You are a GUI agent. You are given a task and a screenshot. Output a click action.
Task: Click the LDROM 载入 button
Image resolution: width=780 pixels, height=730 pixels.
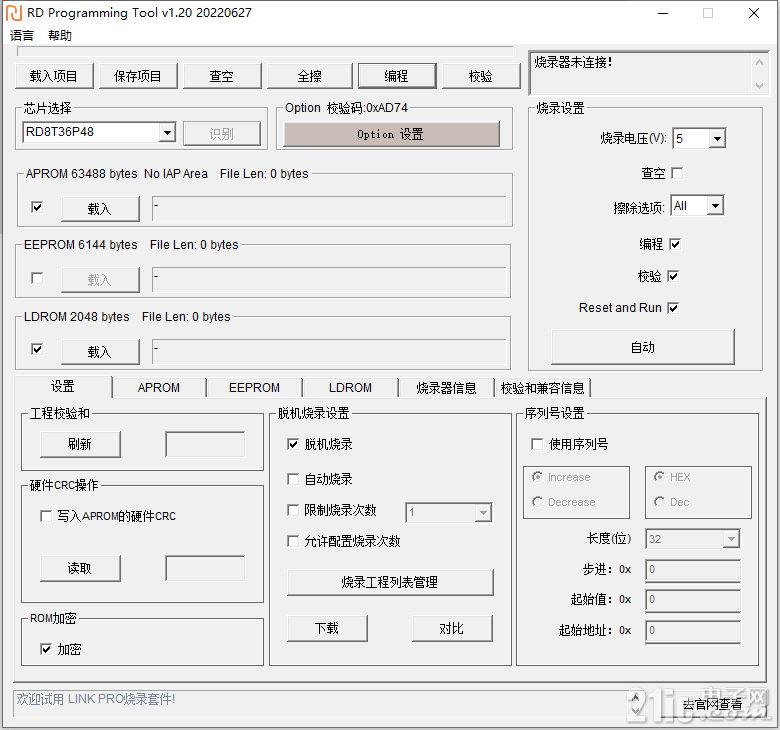(100, 352)
